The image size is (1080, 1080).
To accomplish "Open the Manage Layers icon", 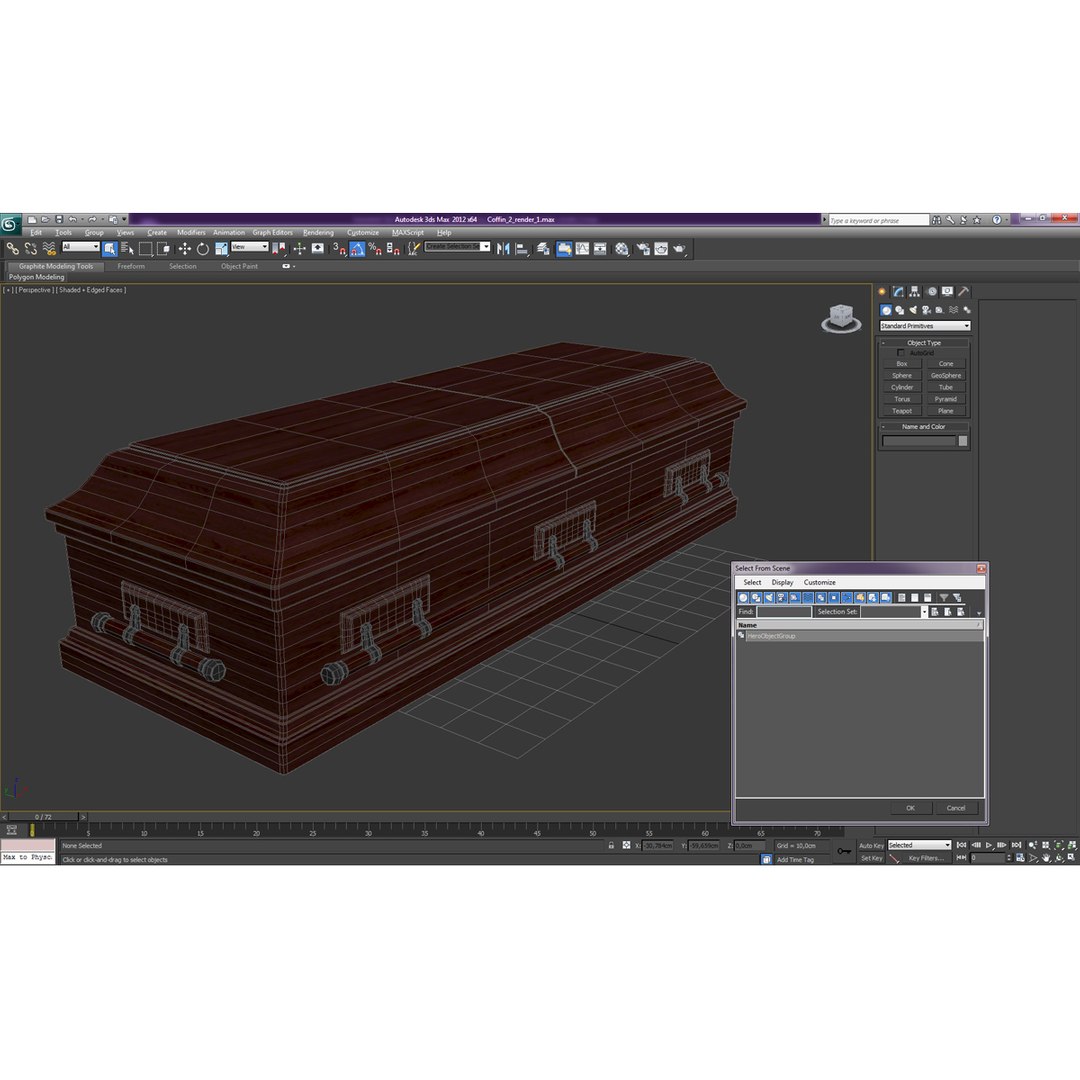I will coord(543,249).
